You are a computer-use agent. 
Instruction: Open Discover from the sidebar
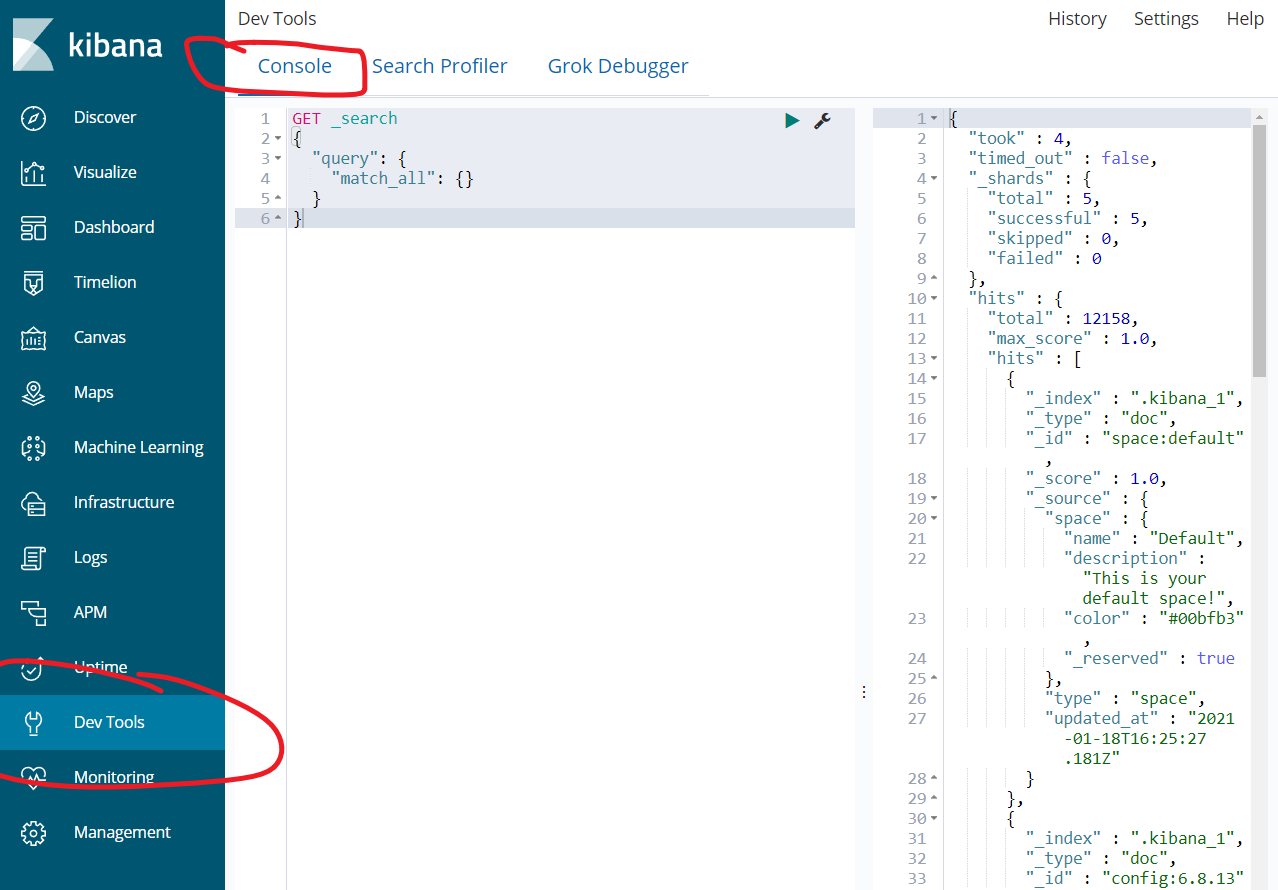[104, 117]
